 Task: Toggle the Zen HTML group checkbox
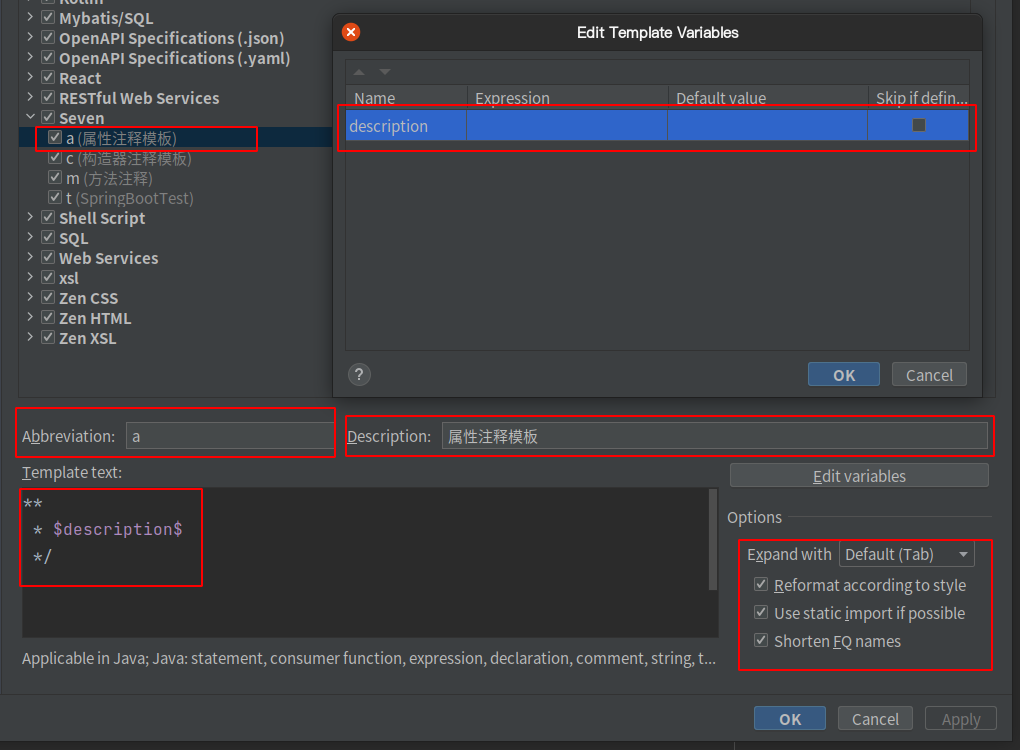(x=48, y=318)
